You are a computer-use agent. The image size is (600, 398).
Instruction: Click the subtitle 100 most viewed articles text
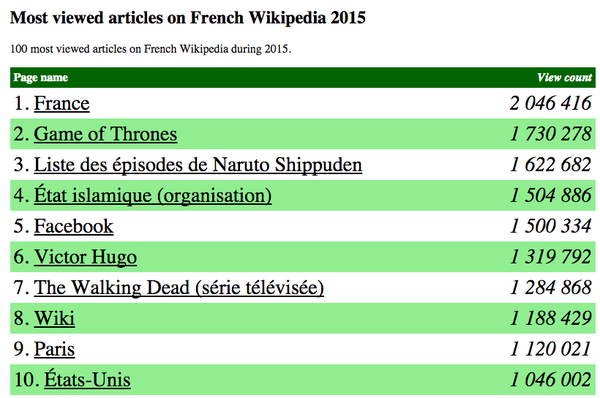151,49
